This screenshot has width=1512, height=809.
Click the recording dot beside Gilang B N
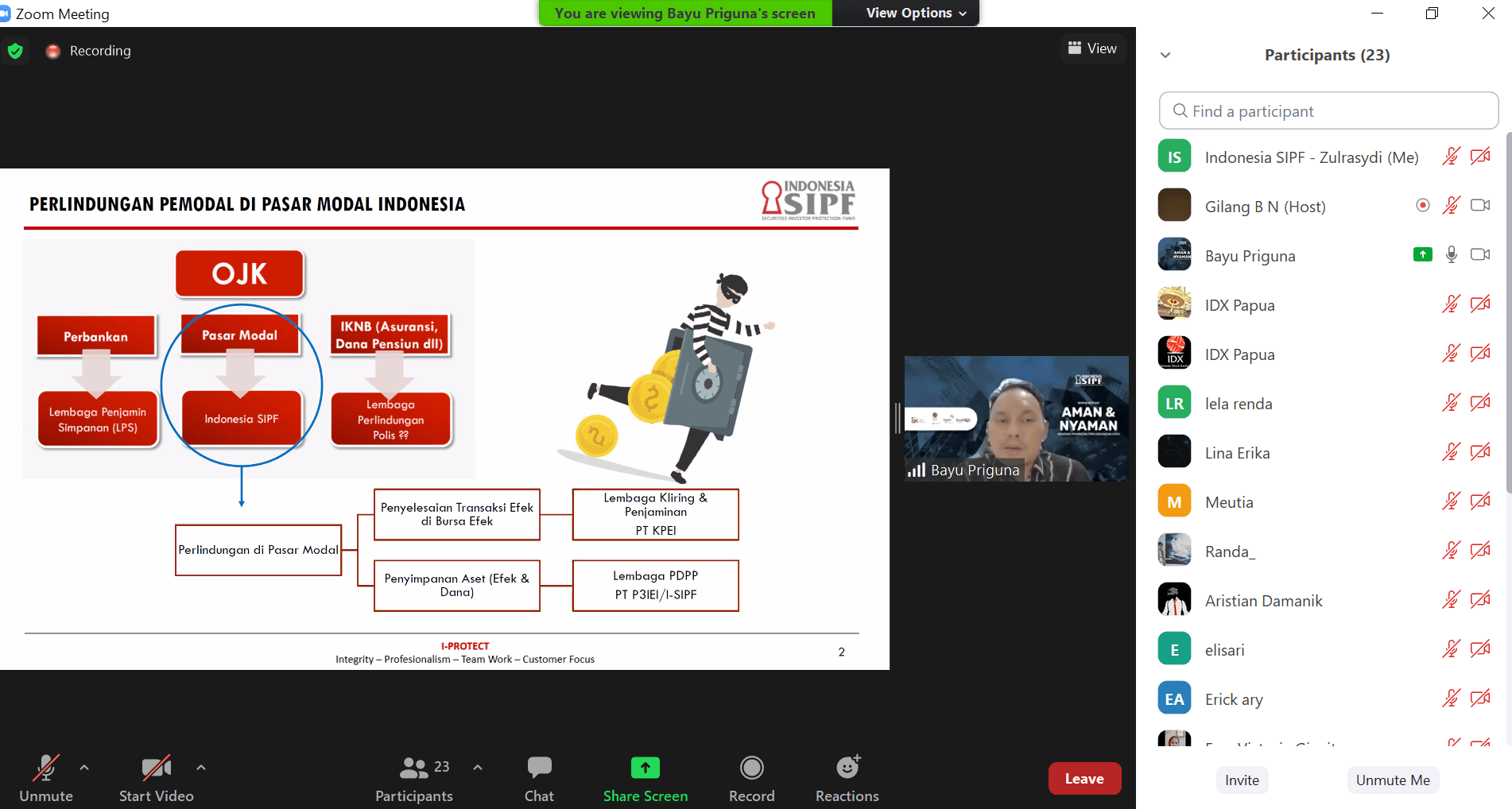point(1423,206)
